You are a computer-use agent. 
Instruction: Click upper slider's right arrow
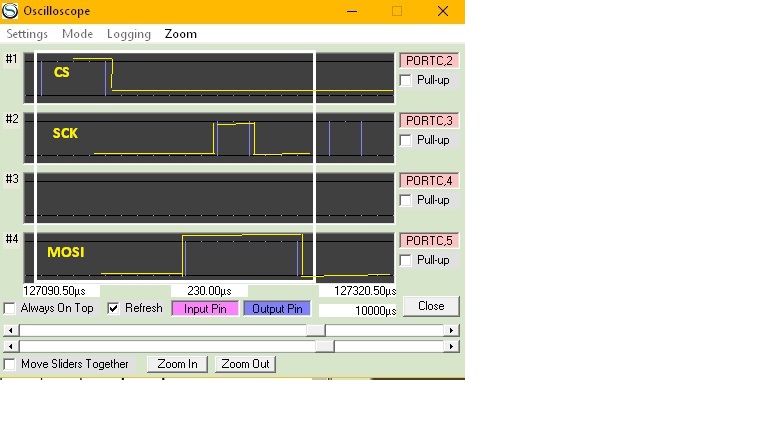[x=451, y=330]
